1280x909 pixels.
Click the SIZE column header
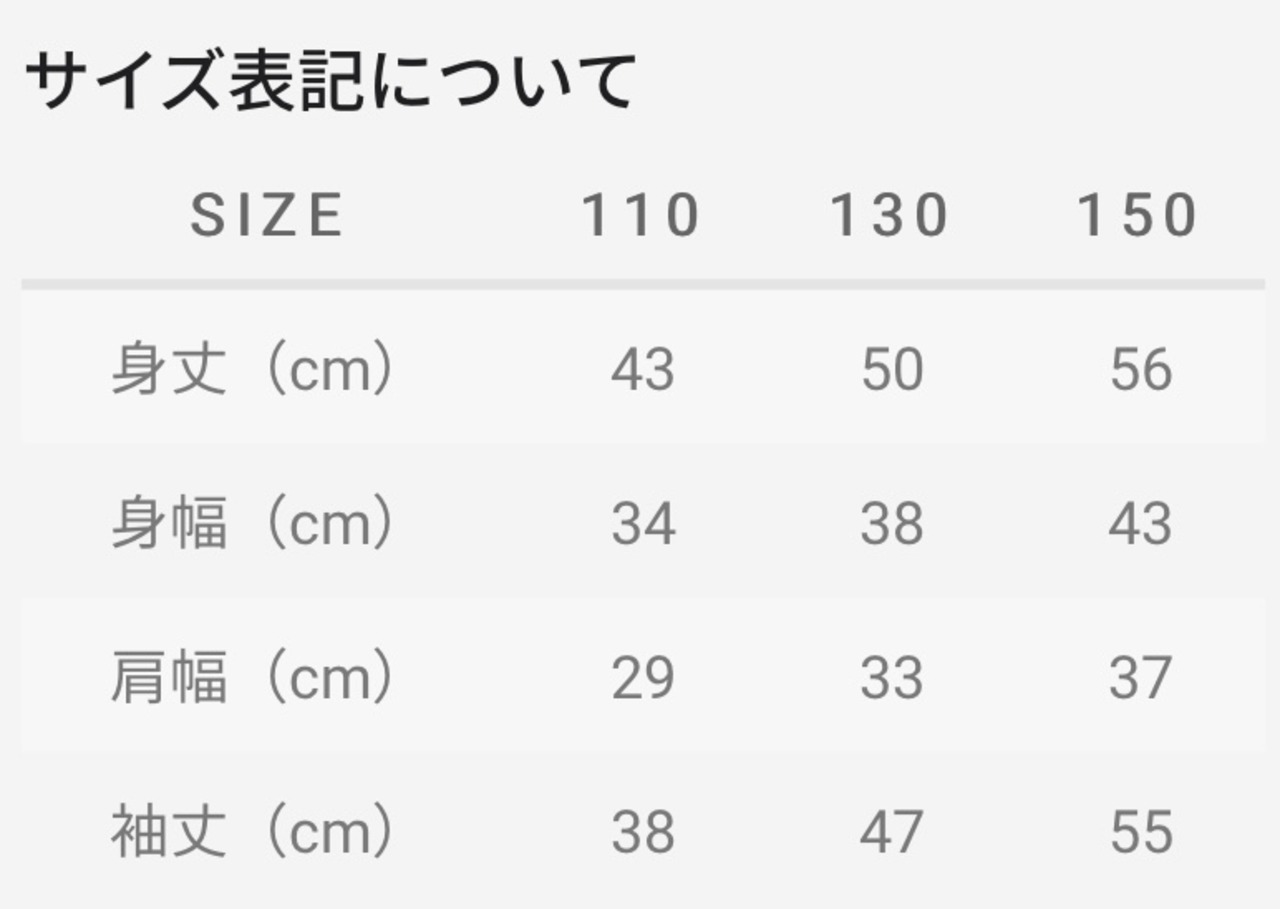267,215
